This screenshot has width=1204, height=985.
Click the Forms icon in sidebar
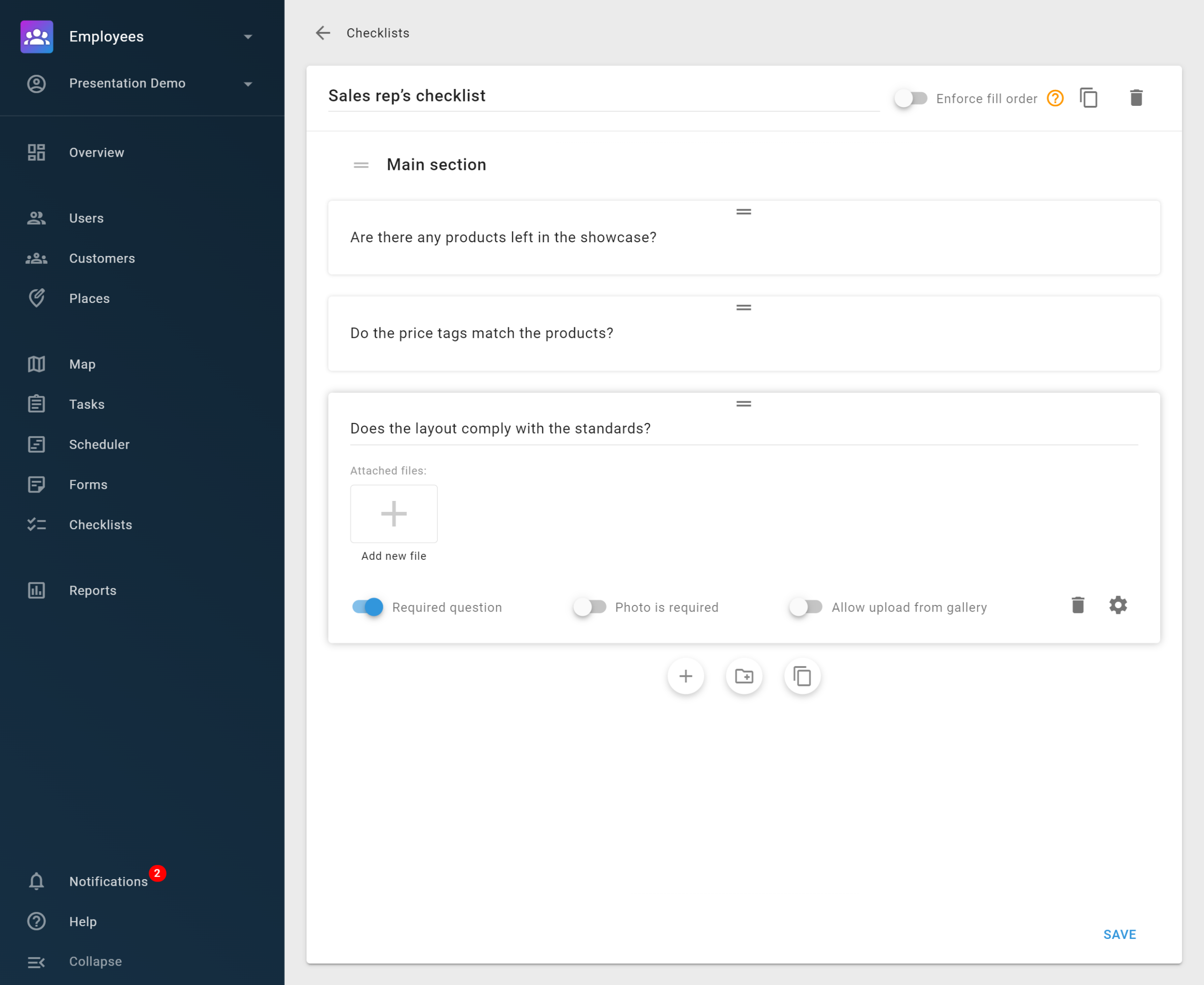point(37,484)
